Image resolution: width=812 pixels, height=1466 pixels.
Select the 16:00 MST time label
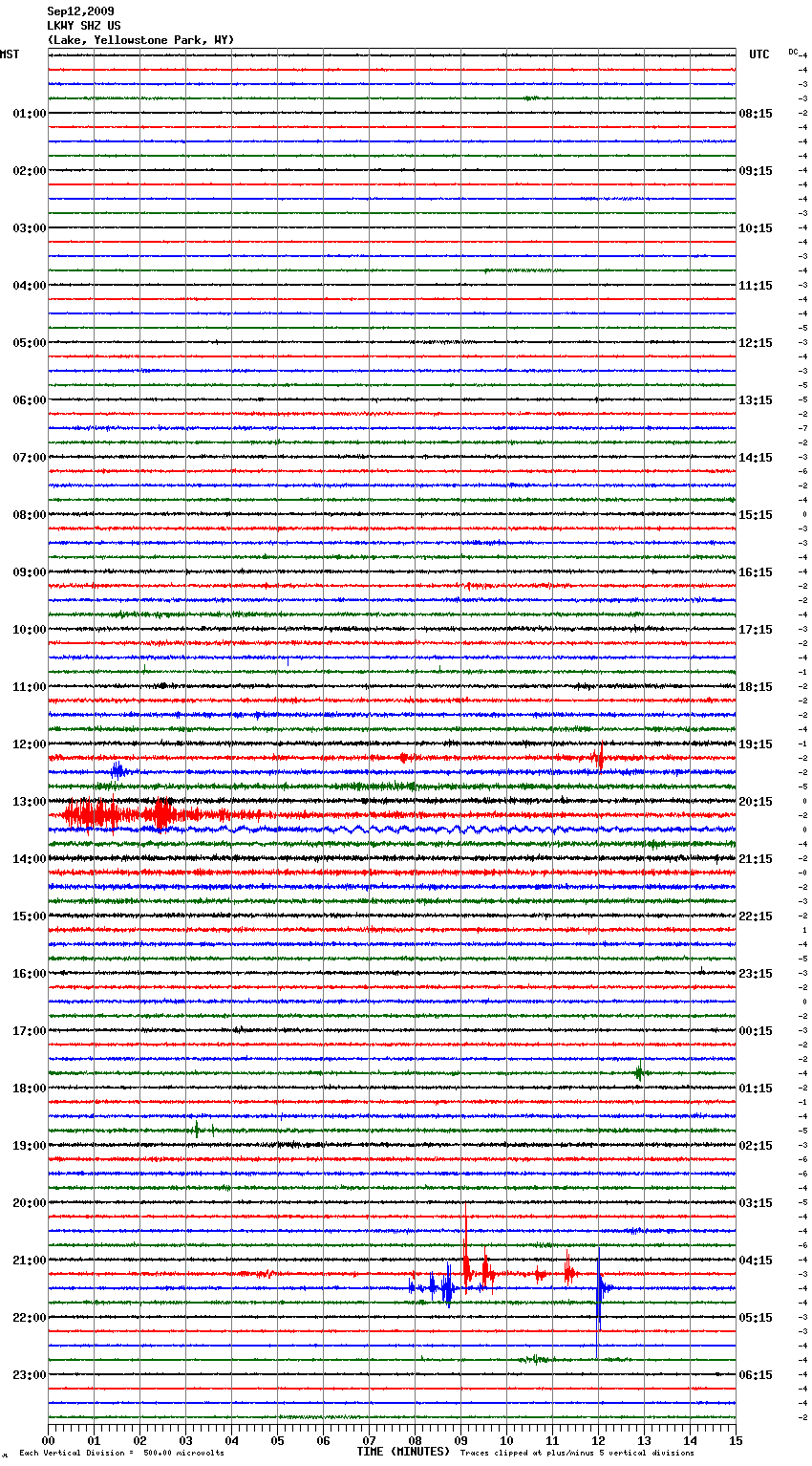[29, 974]
